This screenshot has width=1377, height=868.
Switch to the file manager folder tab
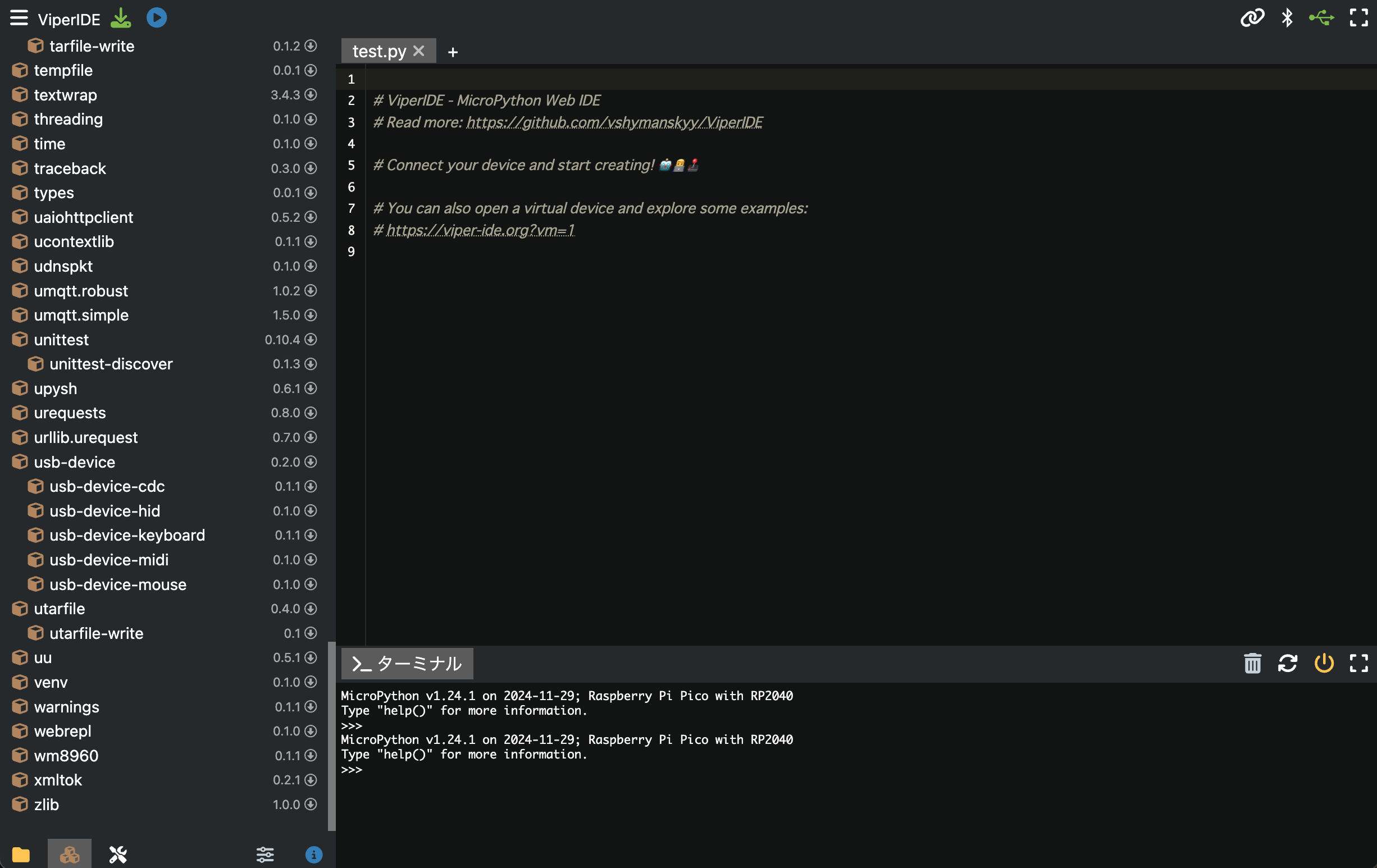pyautogui.click(x=21, y=855)
